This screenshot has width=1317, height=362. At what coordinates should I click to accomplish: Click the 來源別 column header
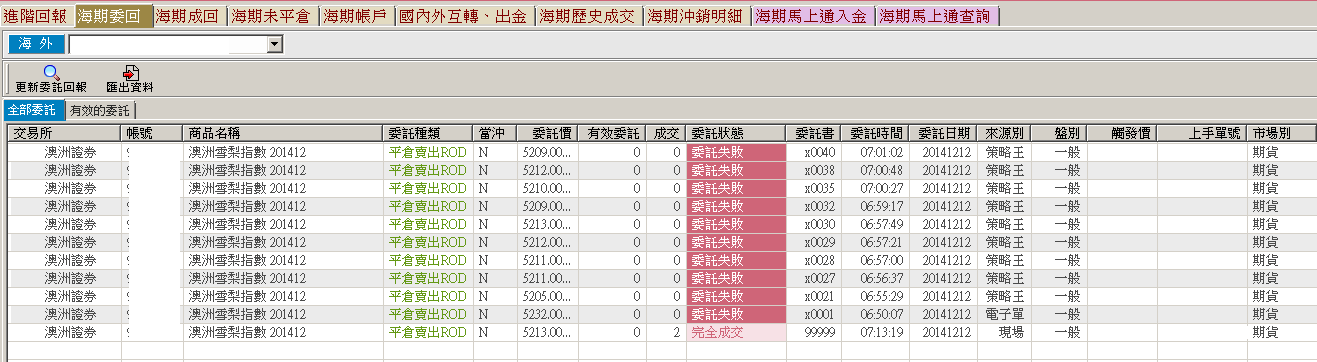pyautogui.click(x=1003, y=133)
